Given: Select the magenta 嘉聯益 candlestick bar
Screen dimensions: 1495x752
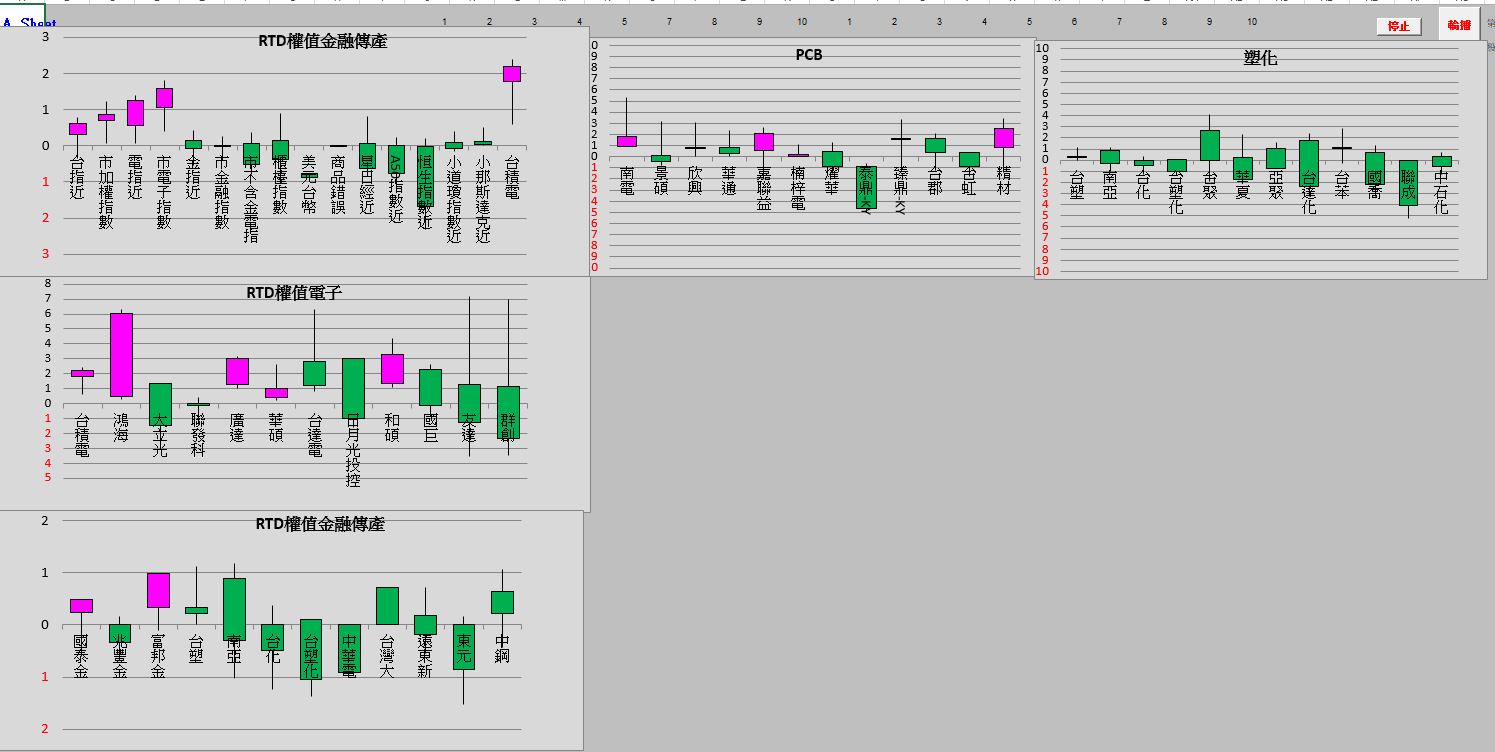Looking at the screenshot, I should pos(763,142).
